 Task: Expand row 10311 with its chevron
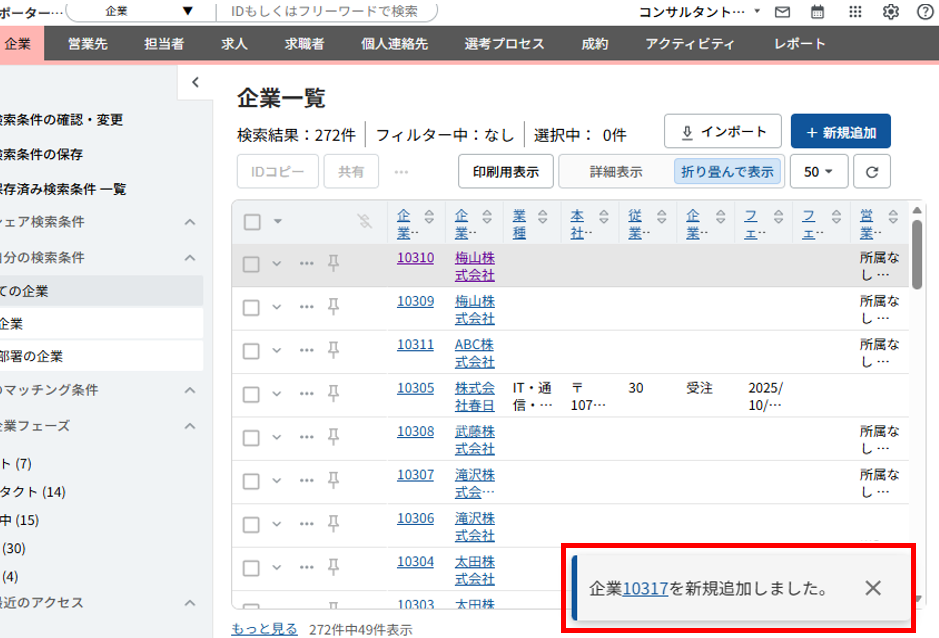pos(277,348)
